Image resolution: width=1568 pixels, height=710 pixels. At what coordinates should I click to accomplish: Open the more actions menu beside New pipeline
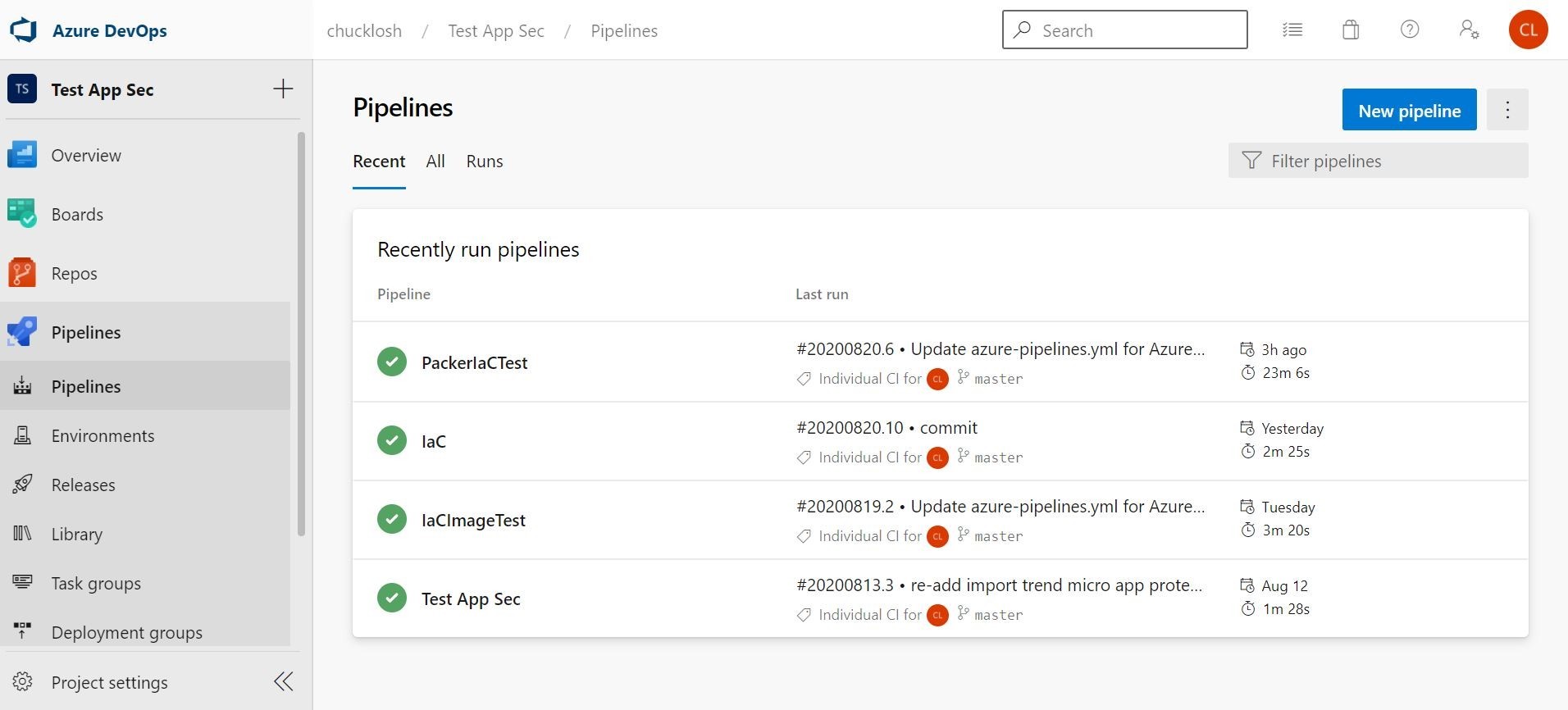pos(1507,110)
